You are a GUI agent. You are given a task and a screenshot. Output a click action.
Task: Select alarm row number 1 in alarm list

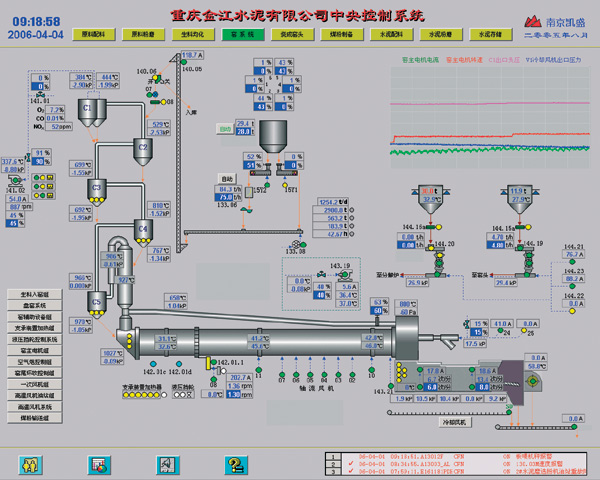[x=334, y=455]
